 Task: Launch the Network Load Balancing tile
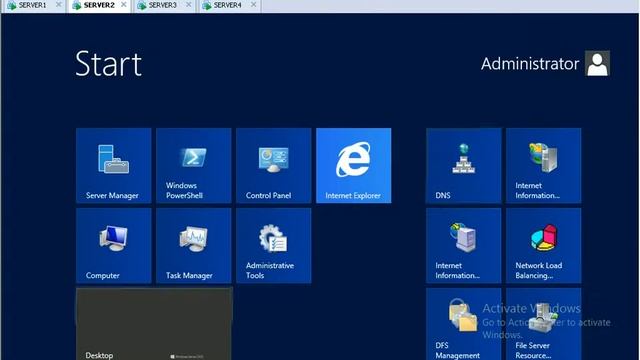(544, 245)
